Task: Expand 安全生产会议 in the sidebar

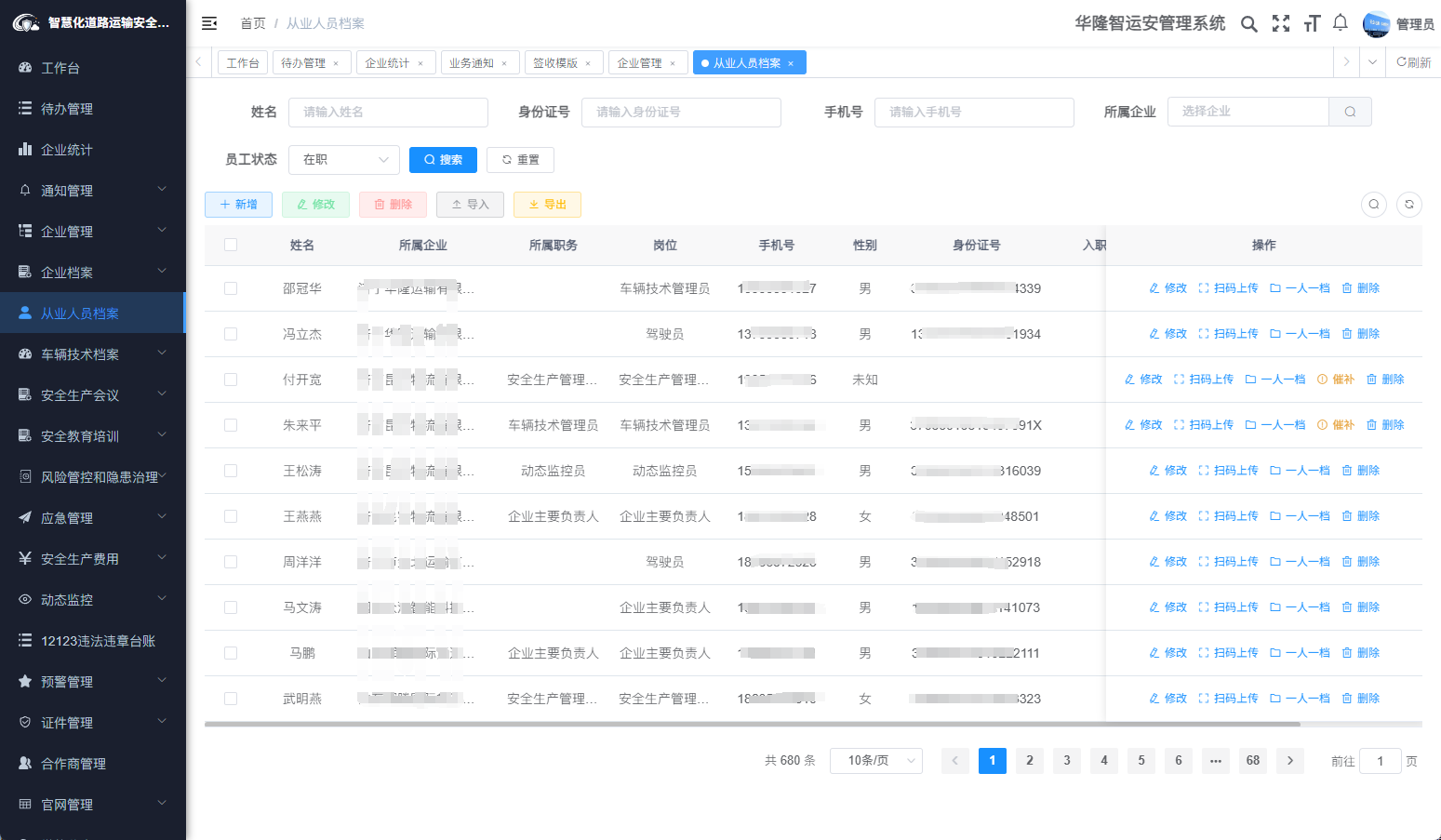Action: [93, 395]
